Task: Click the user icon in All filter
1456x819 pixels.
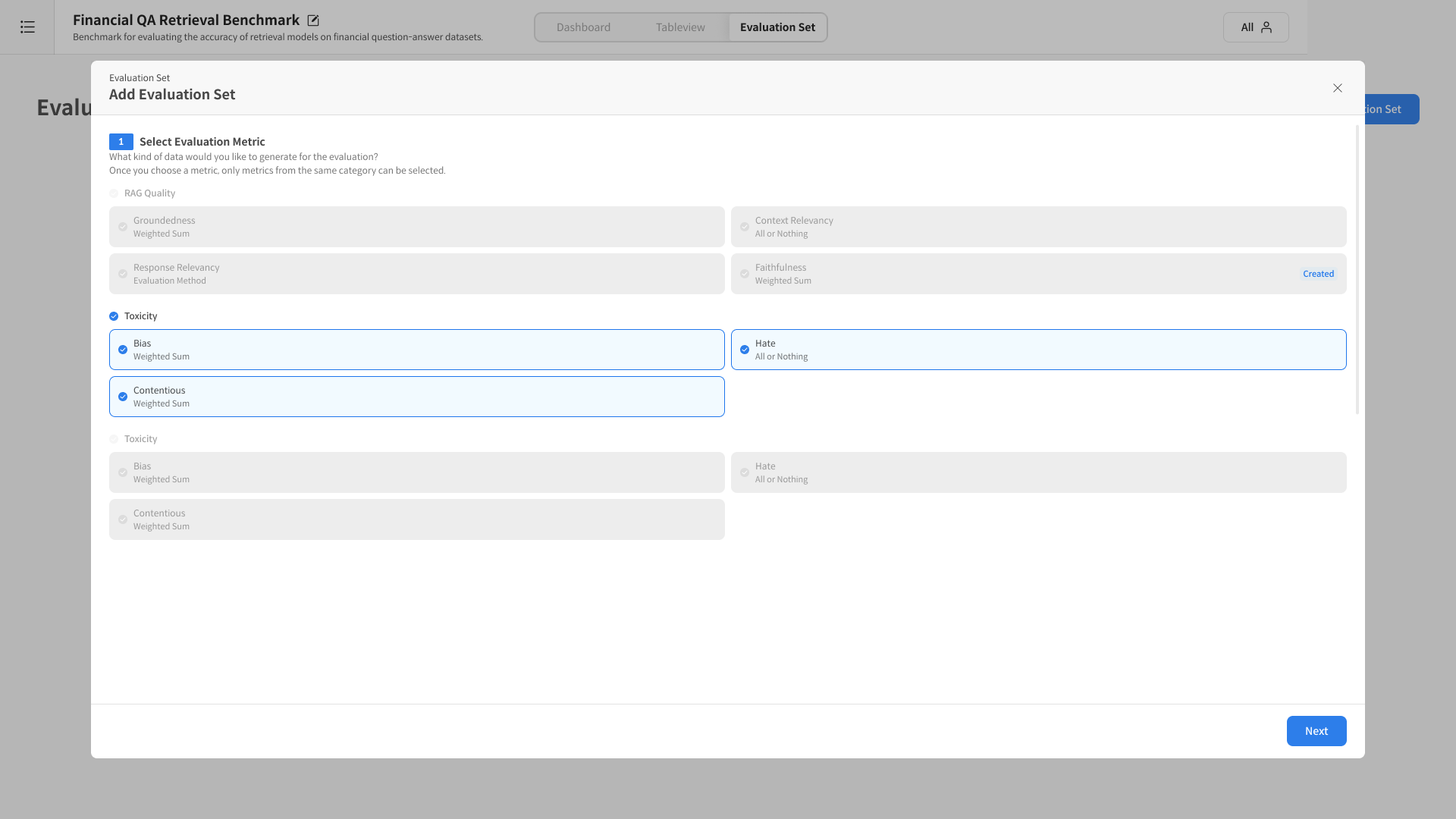Action: click(x=1266, y=27)
